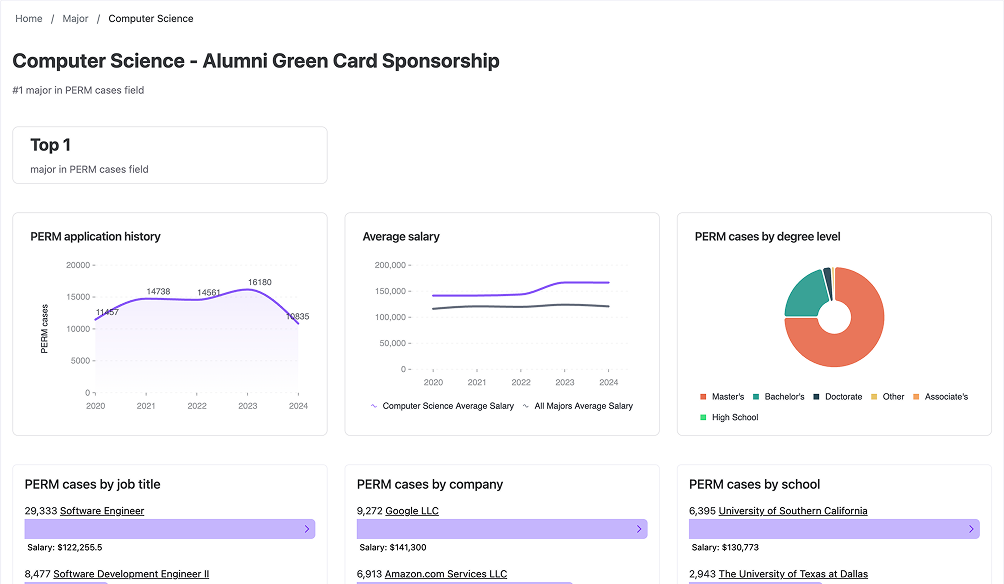Toggle the Bachelor's legend entry
The width and height of the screenshot is (1004, 584).
pyautogui.click(x=778, y=397)
